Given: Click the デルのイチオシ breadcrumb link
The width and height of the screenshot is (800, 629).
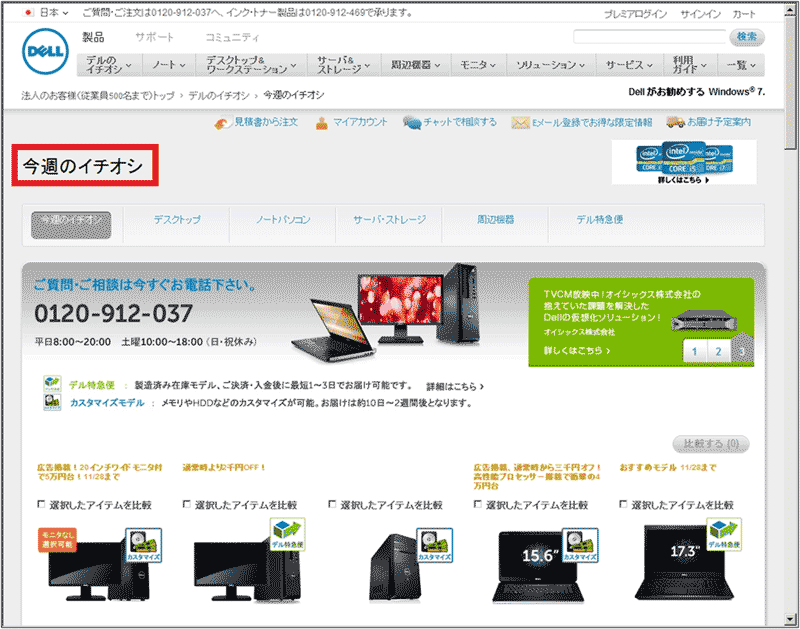Looking at the screenshot, I should click(x=218, y=95).
